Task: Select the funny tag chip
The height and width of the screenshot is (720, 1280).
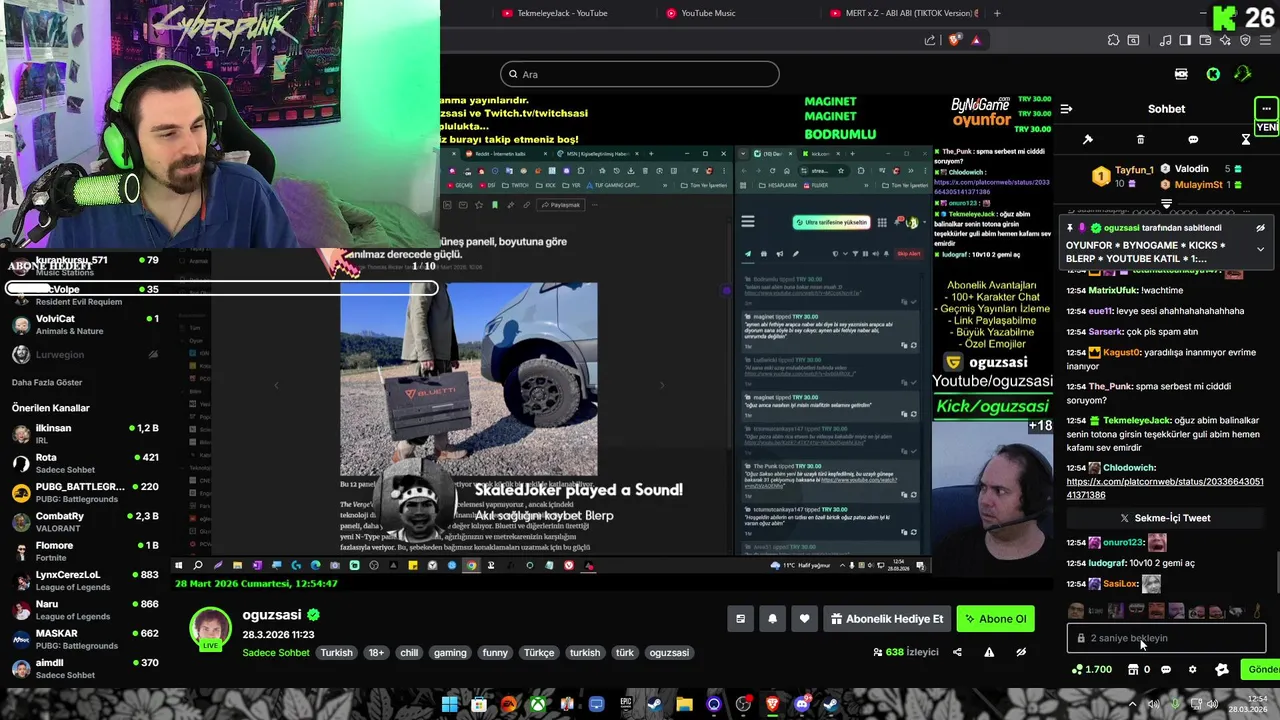Action: (495, 653)
